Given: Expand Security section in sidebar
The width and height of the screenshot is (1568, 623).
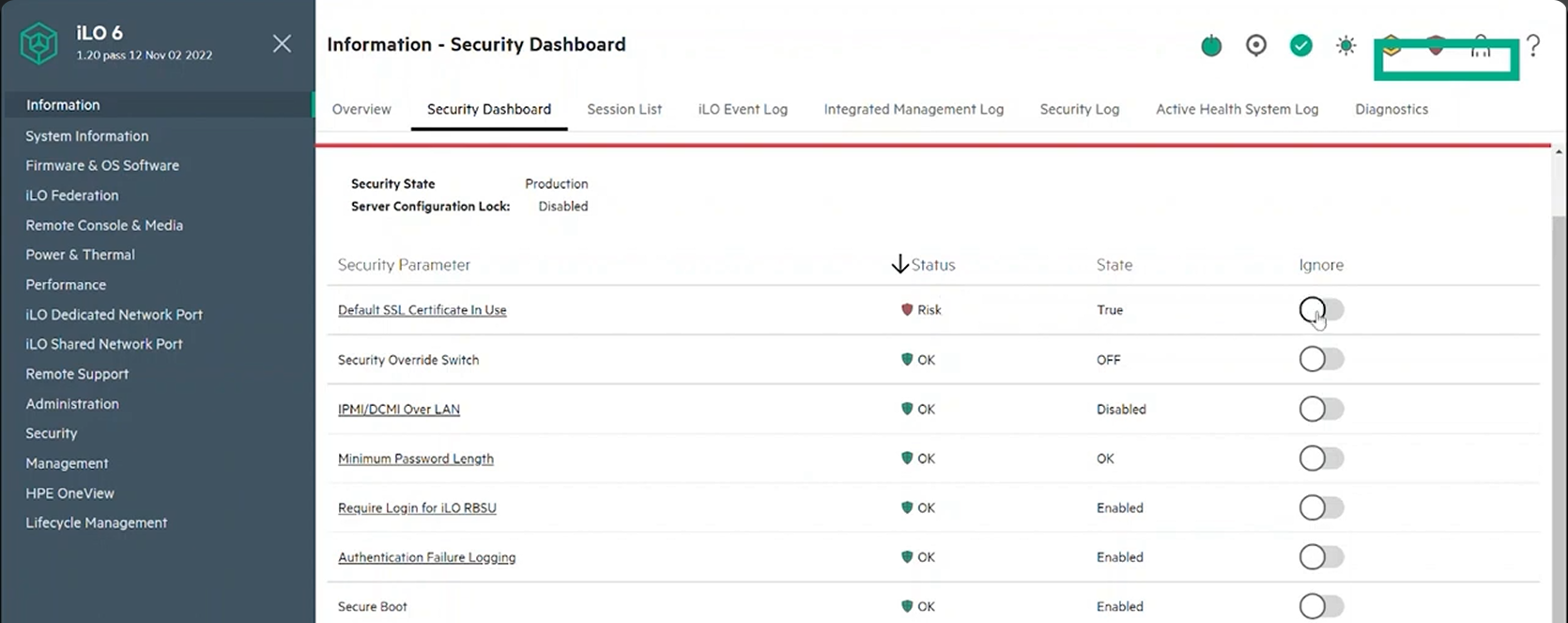Looking at the screenshot, I should tap(52, 433).
